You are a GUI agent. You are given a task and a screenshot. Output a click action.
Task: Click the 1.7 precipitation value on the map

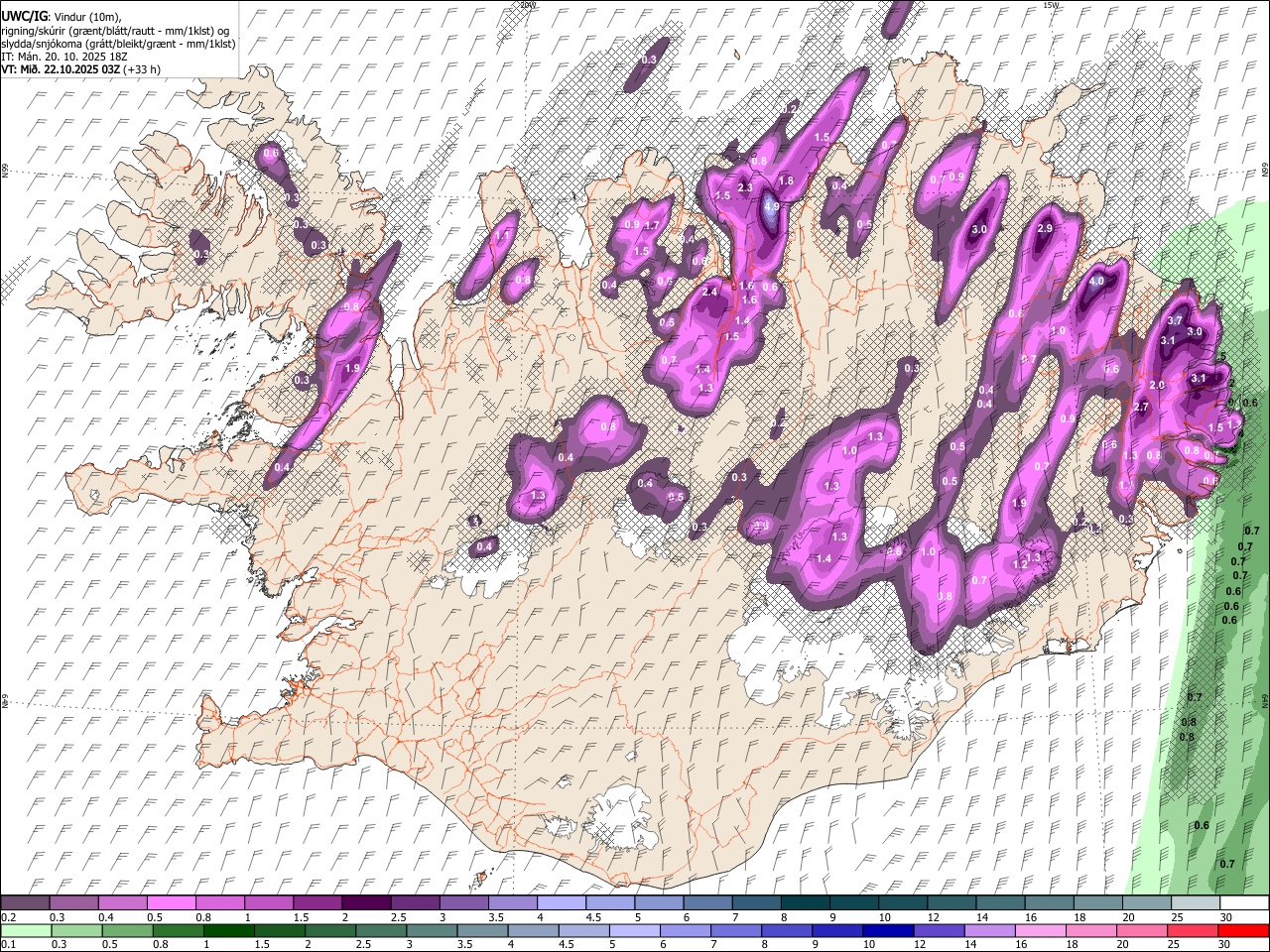click(652, 226)
